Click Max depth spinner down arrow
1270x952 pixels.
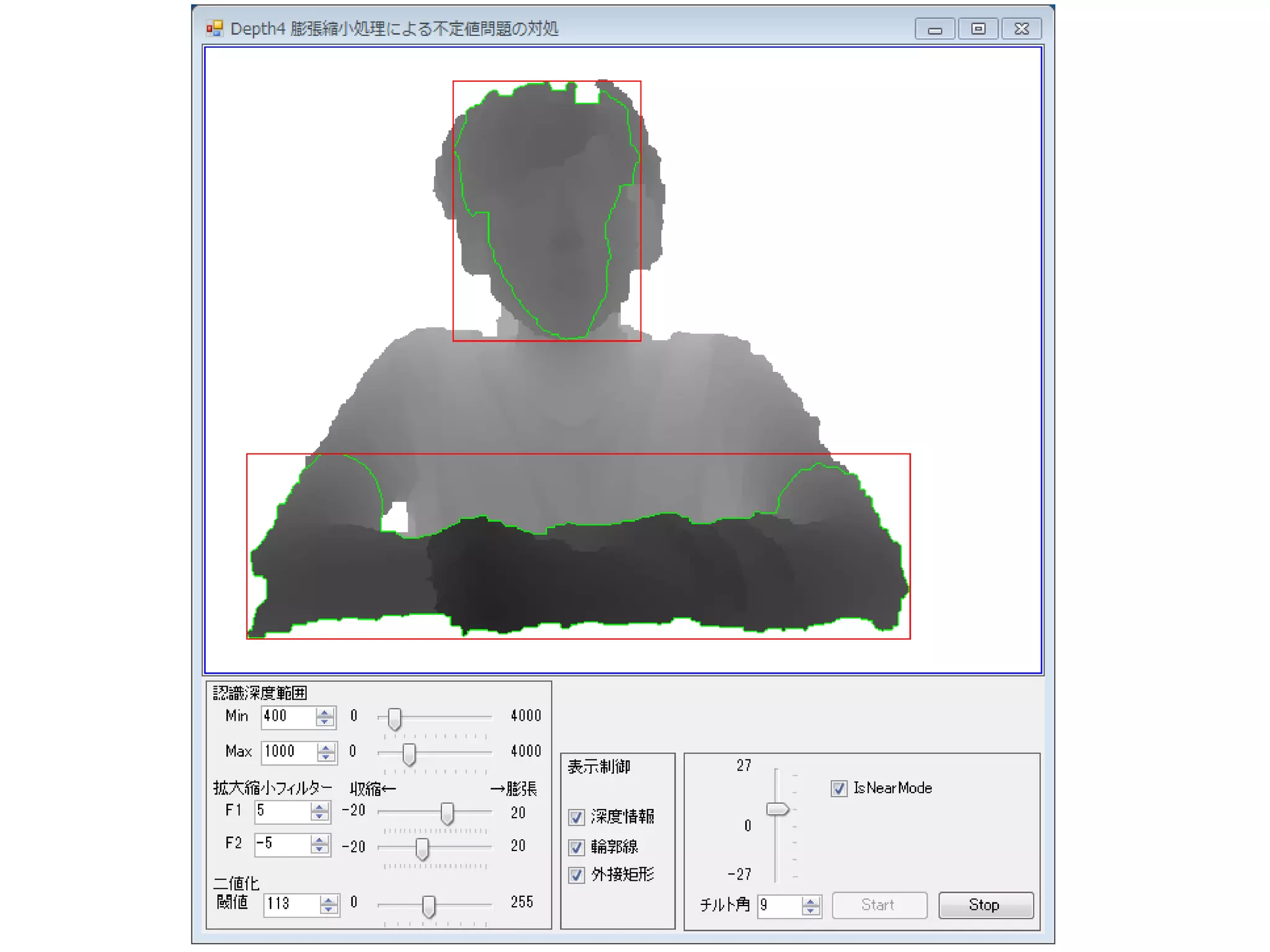click(x=326, y=756)
